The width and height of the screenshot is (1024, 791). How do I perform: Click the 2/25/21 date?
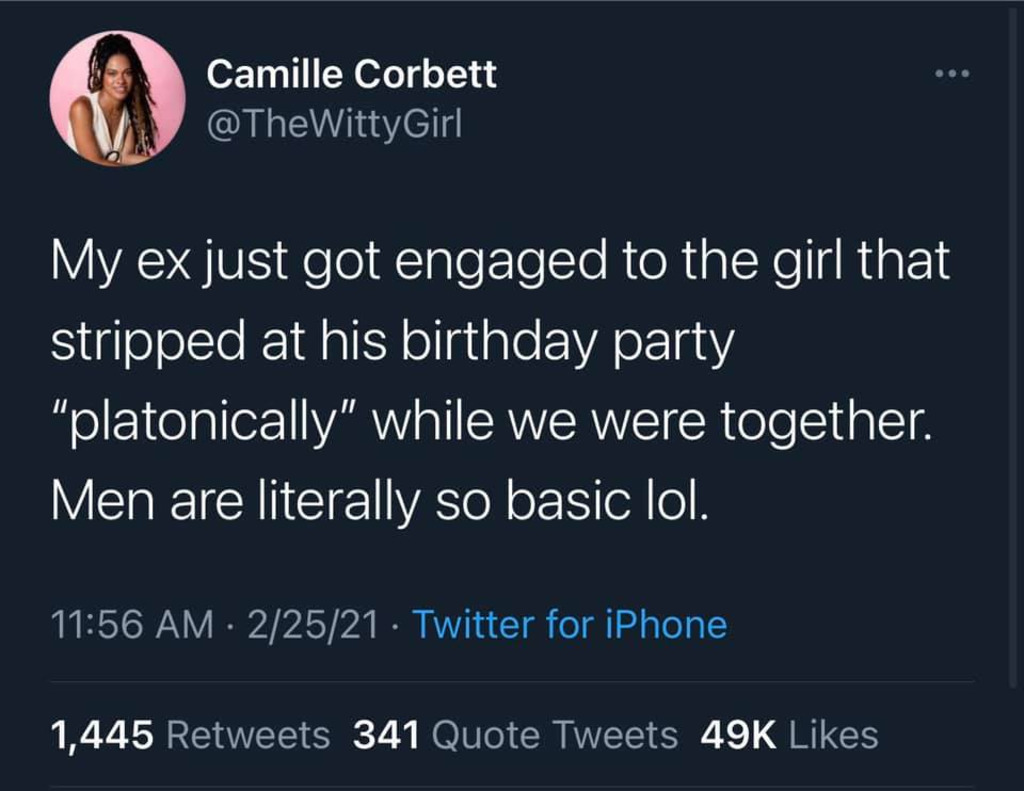[x=312, y=625]
